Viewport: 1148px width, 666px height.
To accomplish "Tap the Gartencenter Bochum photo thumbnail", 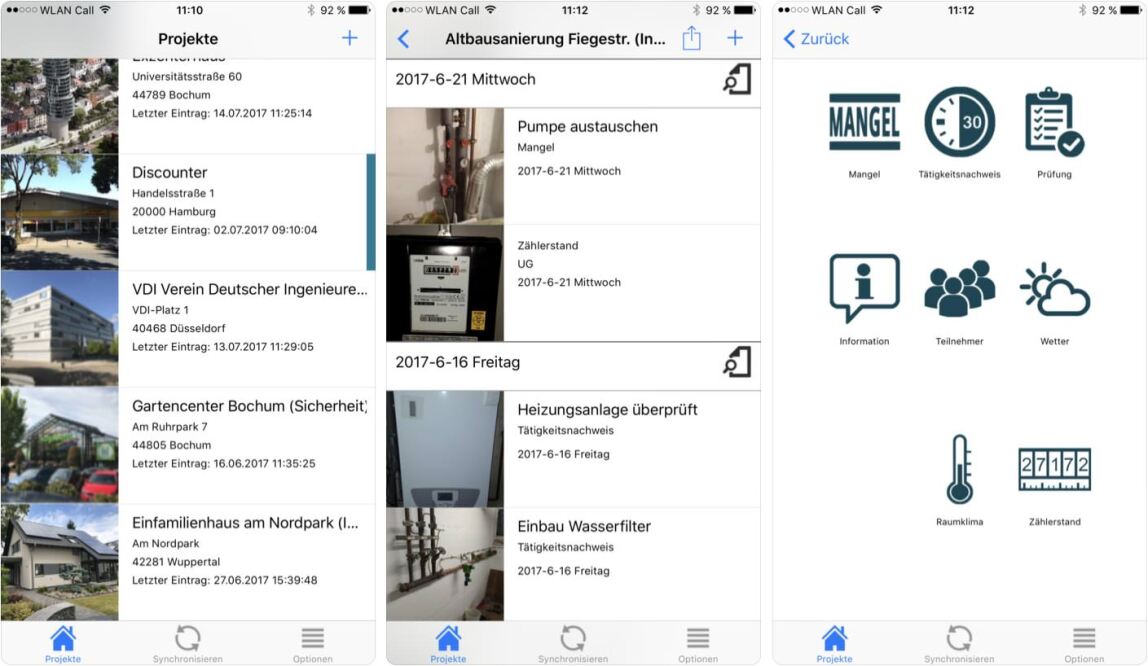I will click(x=59, y=445).
